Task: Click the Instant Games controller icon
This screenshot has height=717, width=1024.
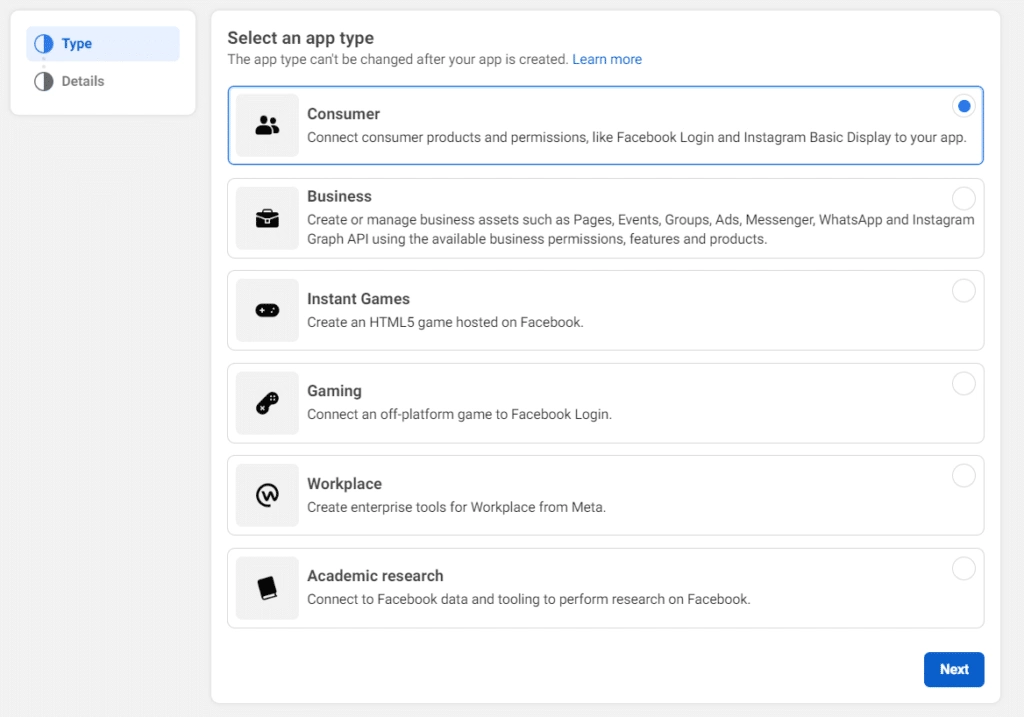Action: [267, 311]
